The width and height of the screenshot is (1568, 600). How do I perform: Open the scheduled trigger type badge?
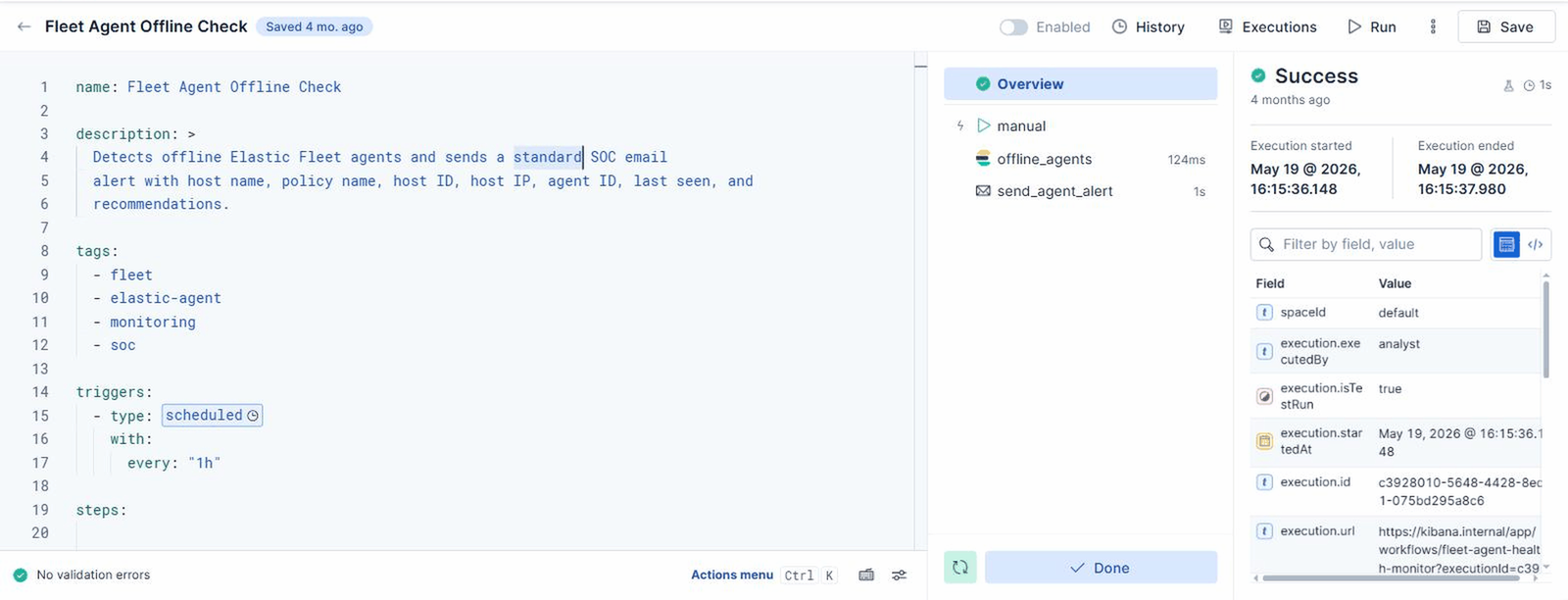coord(212,416)
